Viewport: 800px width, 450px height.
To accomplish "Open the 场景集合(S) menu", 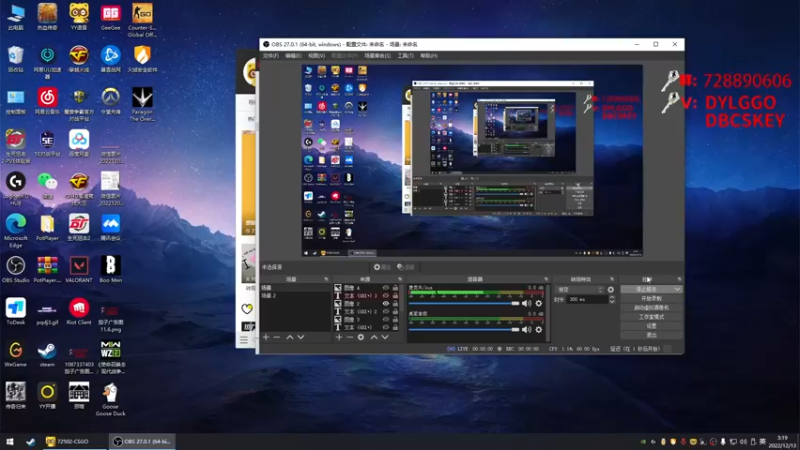I will click(x=378, y=56).
